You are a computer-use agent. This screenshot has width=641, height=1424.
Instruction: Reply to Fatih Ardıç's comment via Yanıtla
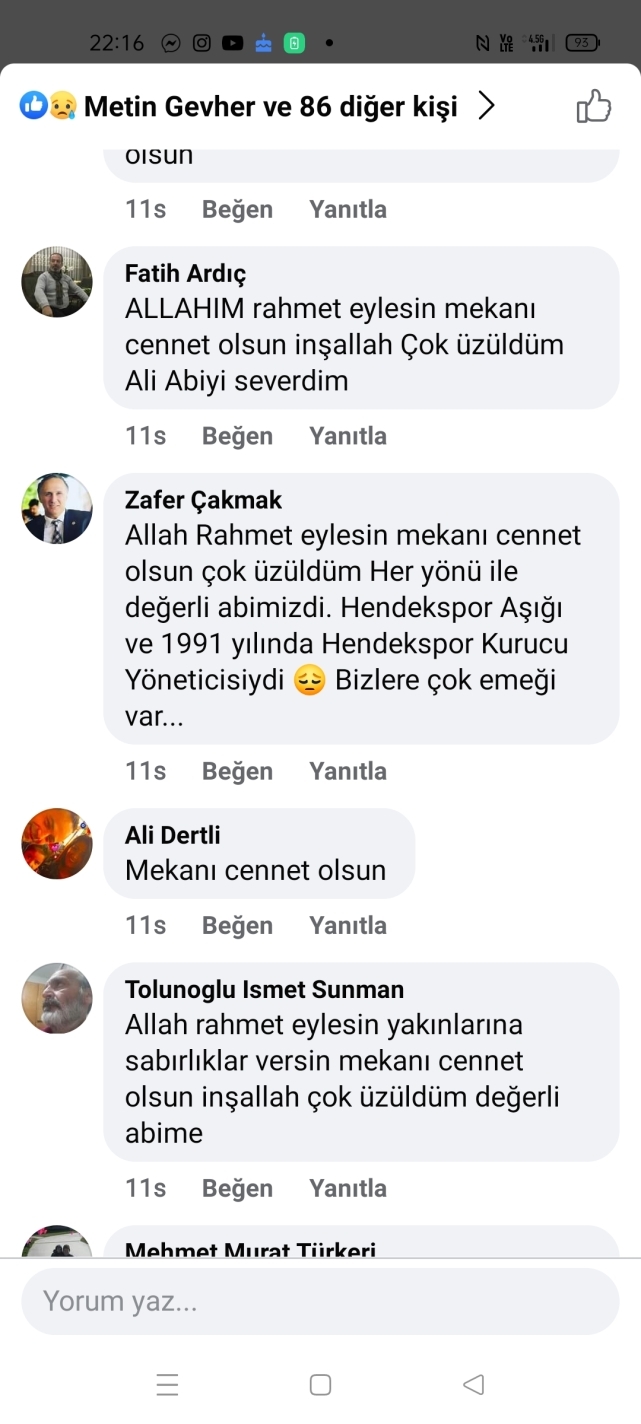(x=347, y=436)
